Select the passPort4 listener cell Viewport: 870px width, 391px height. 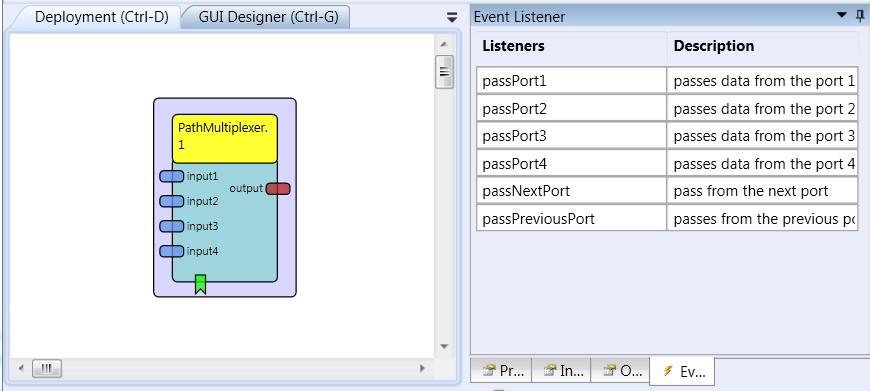571,164
